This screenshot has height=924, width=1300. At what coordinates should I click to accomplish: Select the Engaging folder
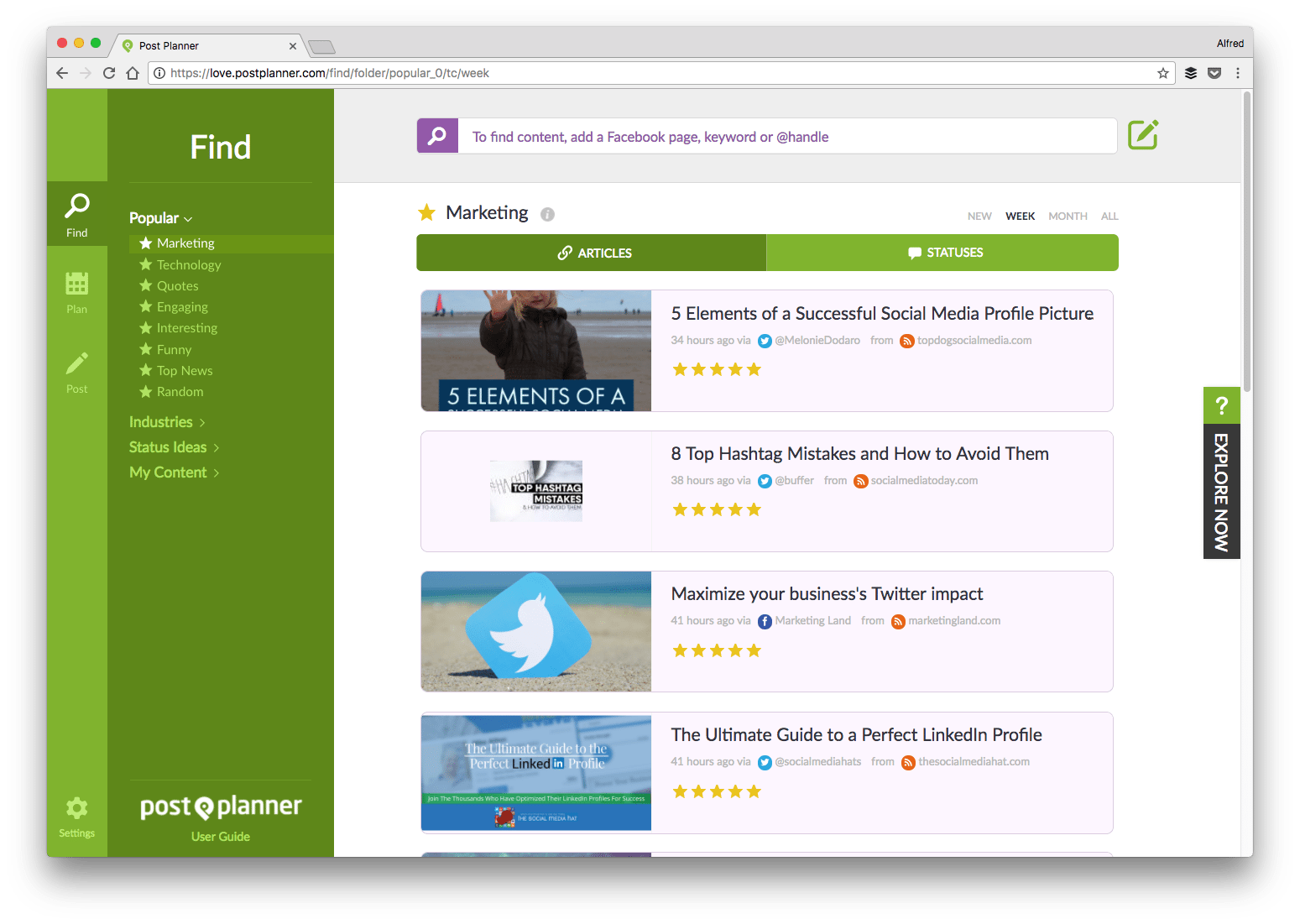coord(173,307)
